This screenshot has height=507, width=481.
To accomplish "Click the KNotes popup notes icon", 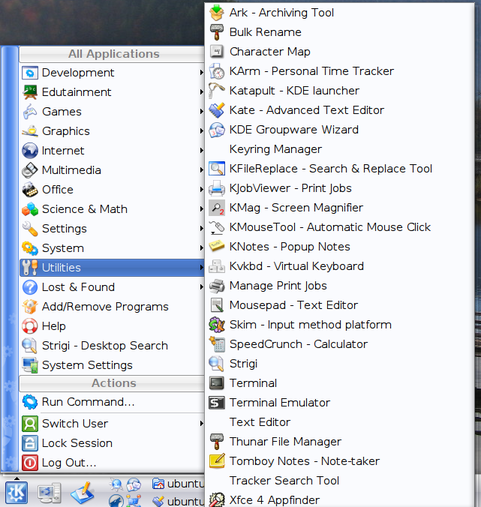I will point(217,246).
